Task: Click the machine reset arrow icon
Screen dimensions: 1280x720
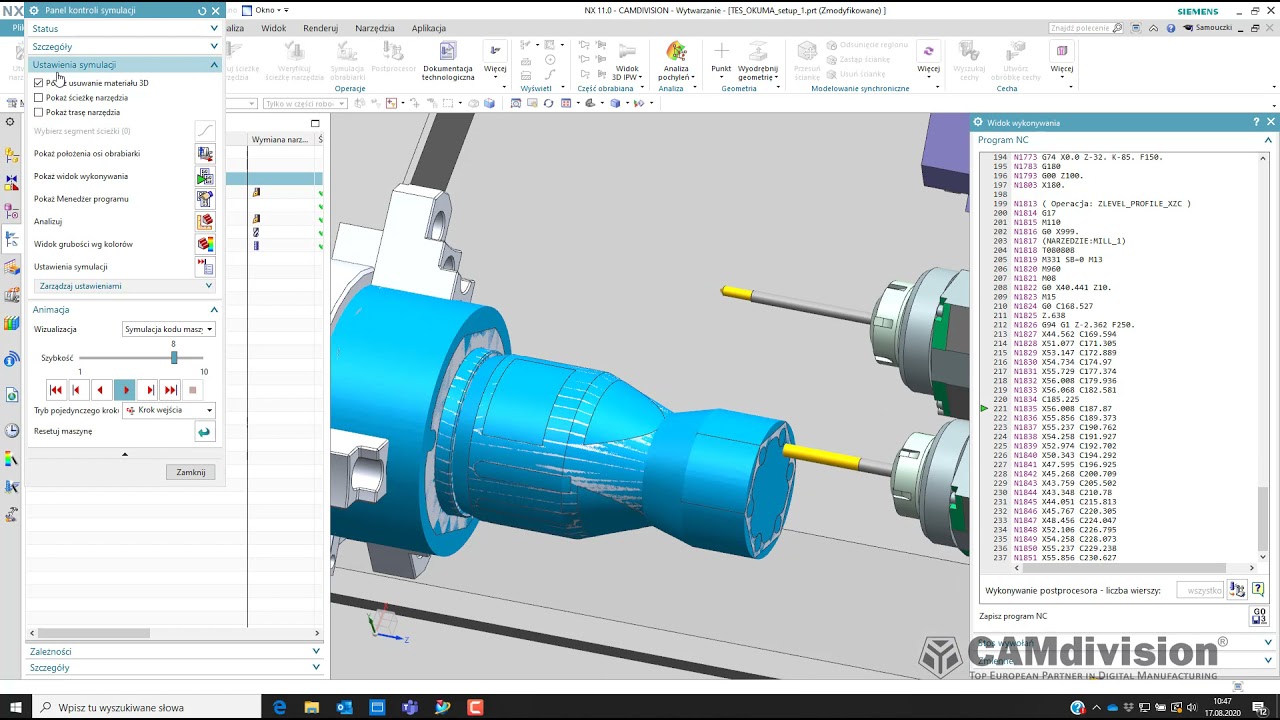Action: click(204, 432)
